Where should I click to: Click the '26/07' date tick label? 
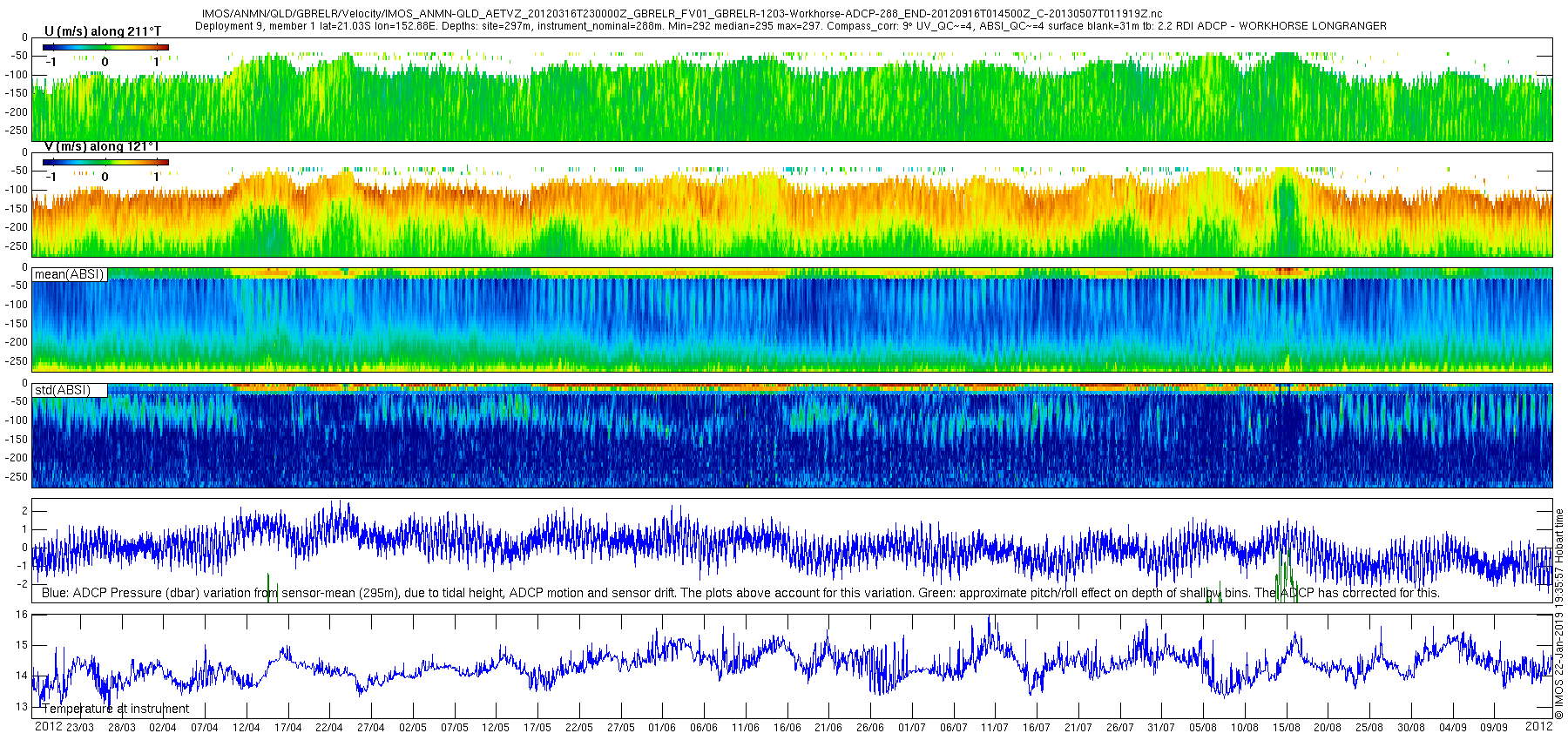pyautogui.click(x=1120, y=728)
